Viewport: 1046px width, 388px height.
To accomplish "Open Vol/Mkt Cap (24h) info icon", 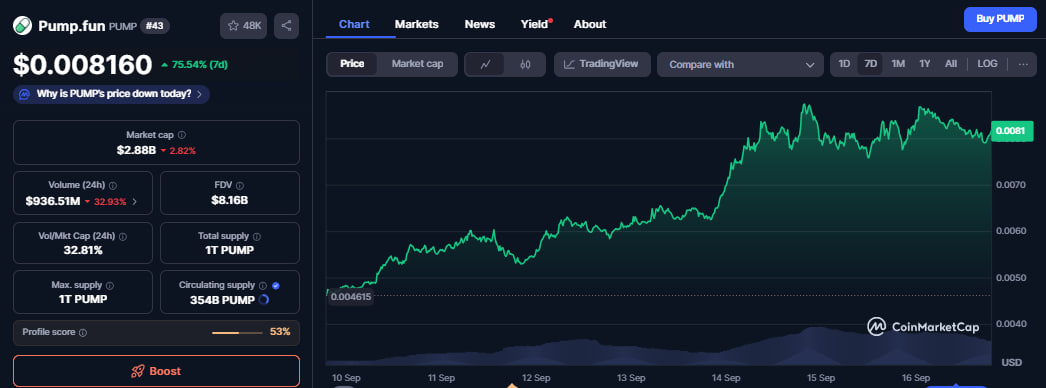I will (122, 236).
